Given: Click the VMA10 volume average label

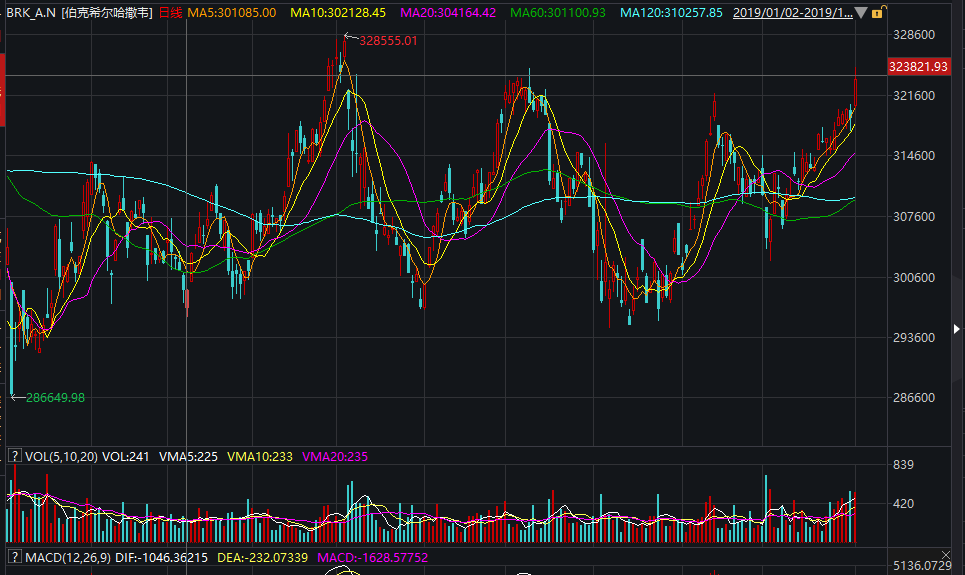Looking at the screenshot, I should [x=260, y=456].
